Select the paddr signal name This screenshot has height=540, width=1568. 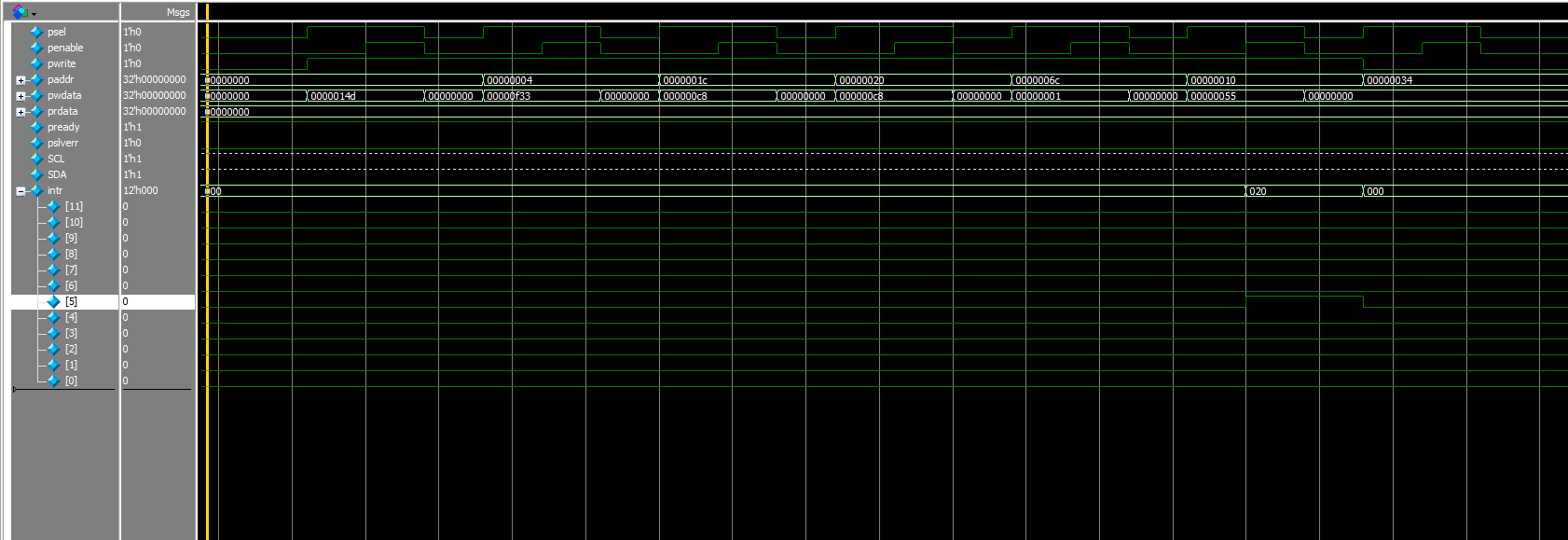pos(61,79)
